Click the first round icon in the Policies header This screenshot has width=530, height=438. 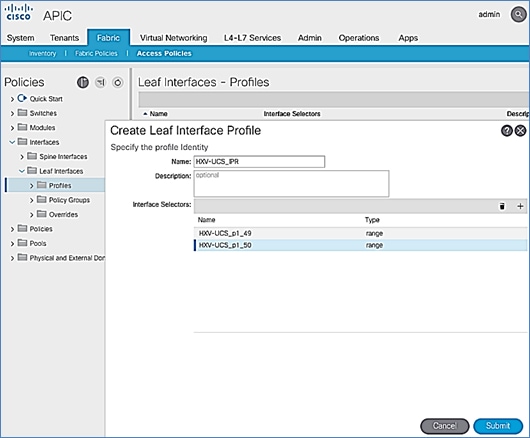(x=83, y=82)
